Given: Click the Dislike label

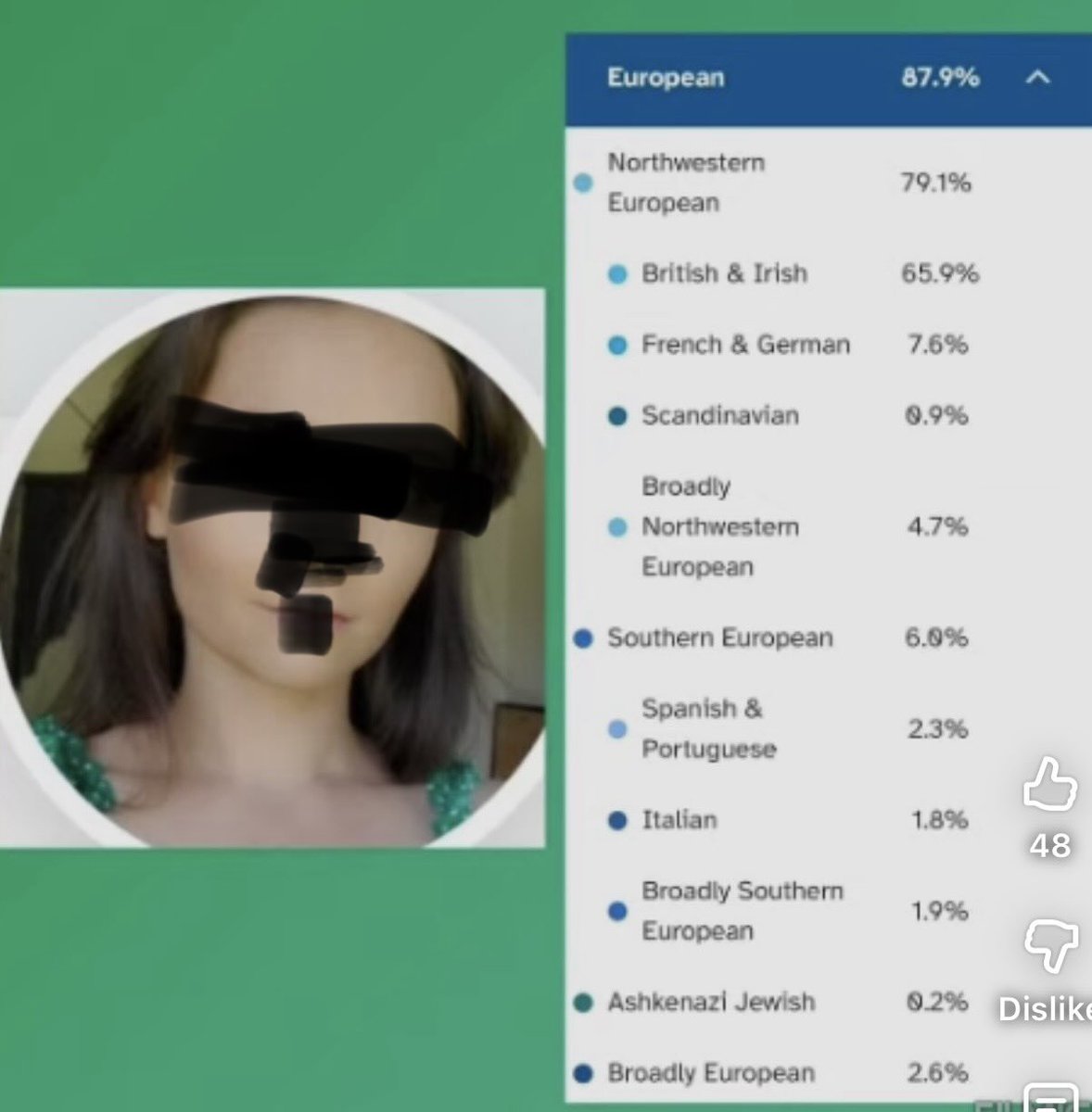Looking at the screenshot, I should 1046,1009.
